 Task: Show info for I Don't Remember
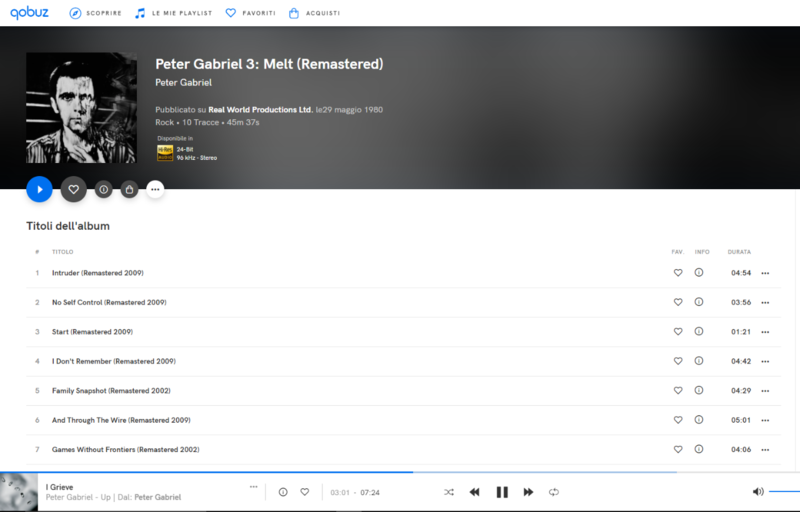point(699,361)
